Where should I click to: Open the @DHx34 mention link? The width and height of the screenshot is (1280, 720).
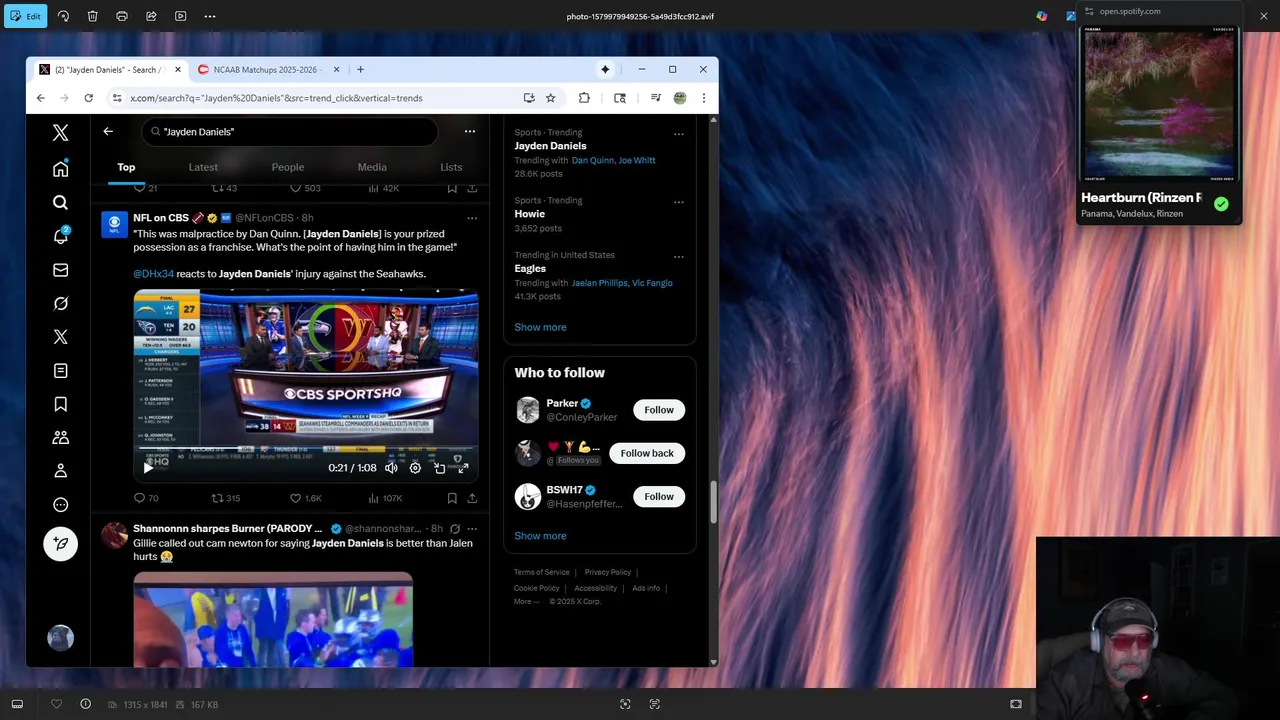pyautogui.click(x=153, y=274)
